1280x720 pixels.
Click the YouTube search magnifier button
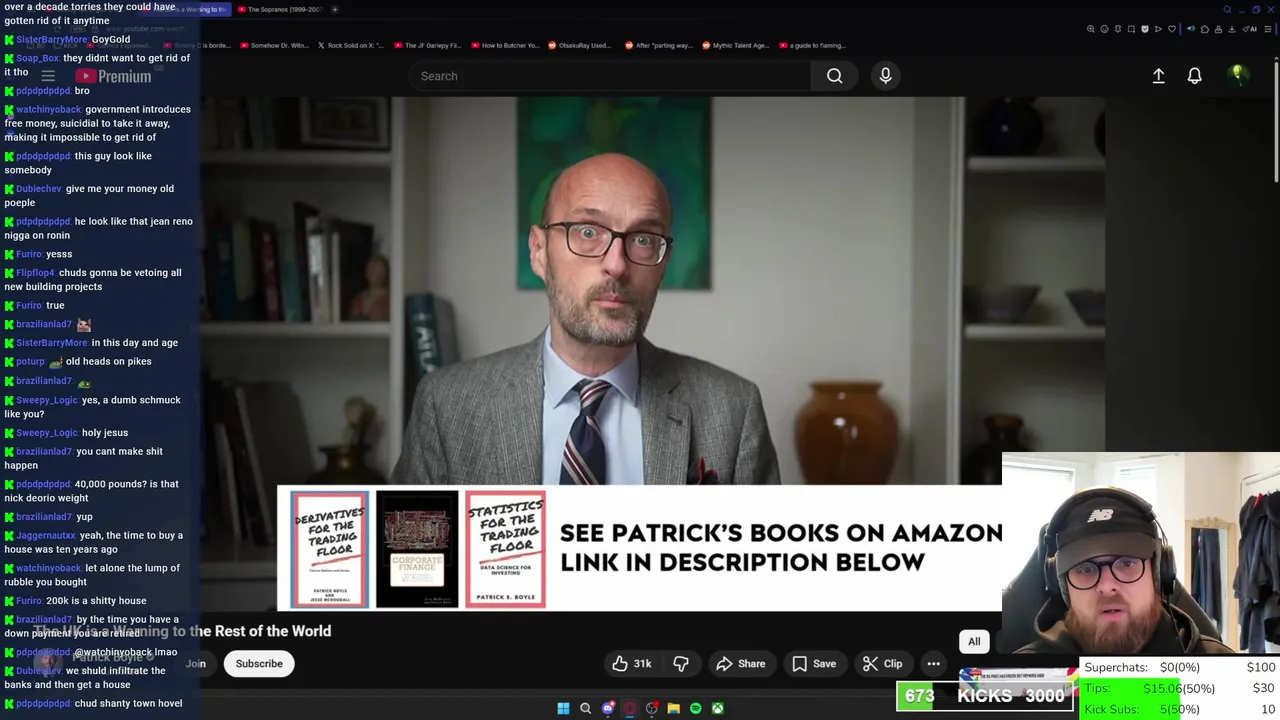click(834, 76)
